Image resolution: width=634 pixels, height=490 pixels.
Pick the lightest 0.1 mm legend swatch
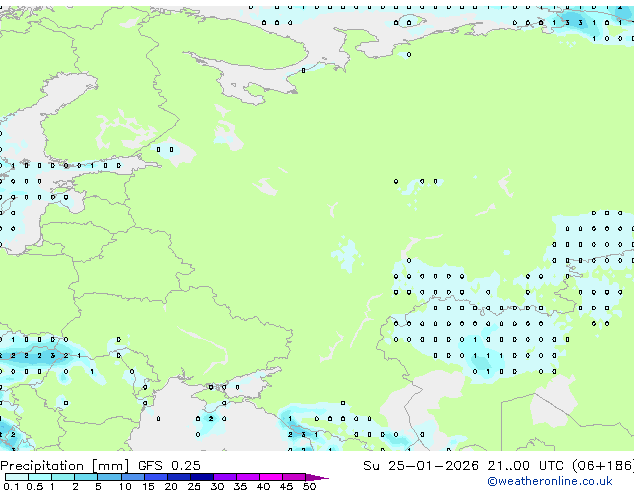pos(17,477)
